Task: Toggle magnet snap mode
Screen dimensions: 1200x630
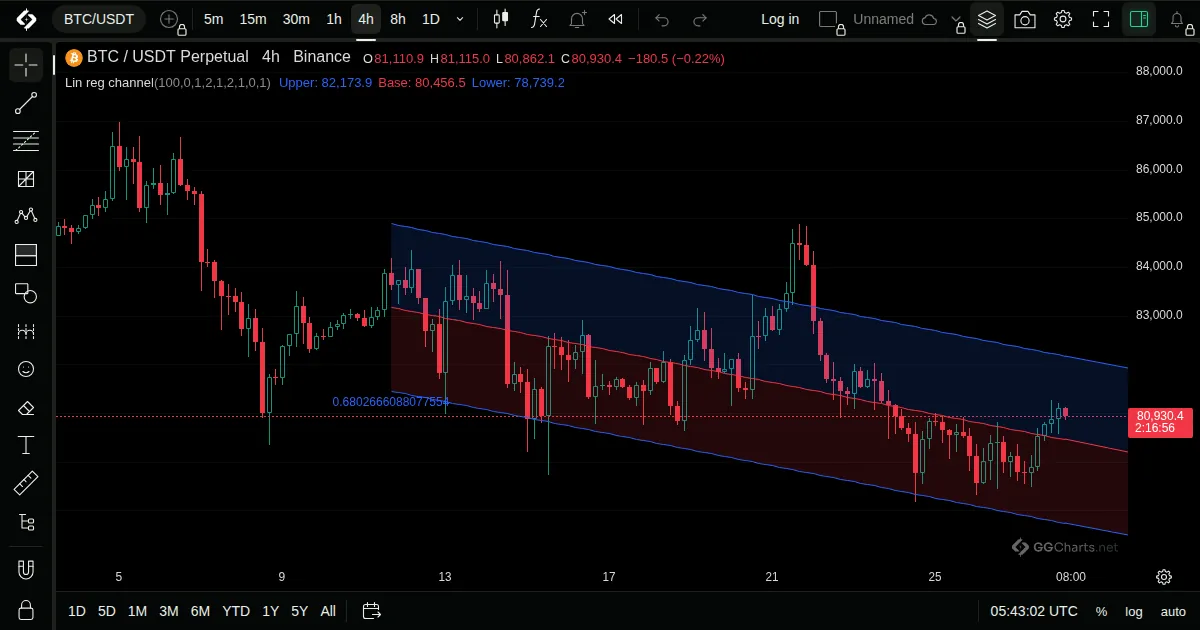Action: [x=26, y=571]
